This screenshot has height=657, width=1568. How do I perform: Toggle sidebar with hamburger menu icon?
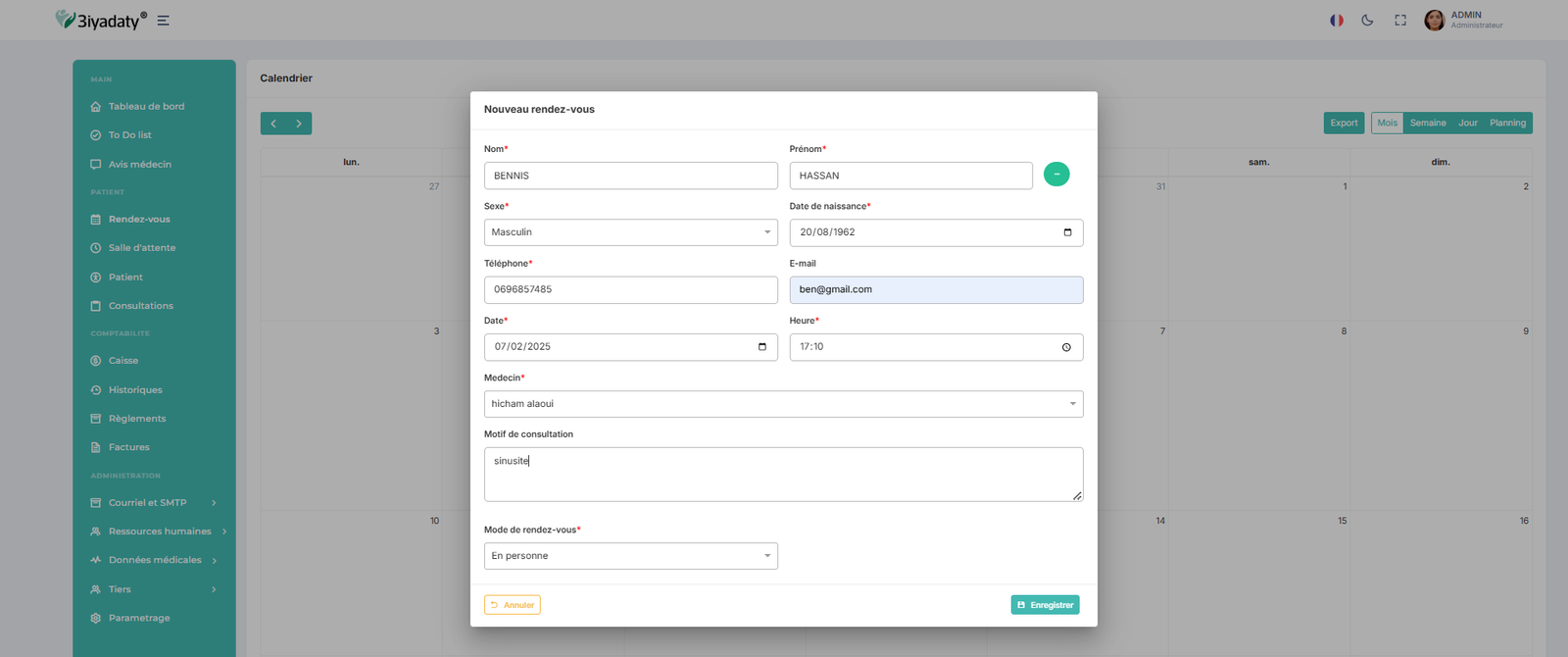pos(164,21)
